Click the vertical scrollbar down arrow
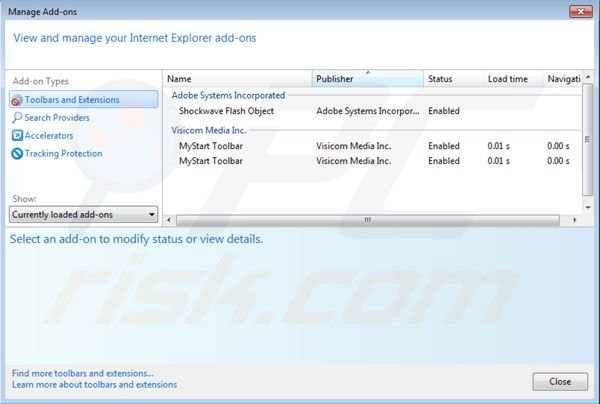600x404 pixels. (588, 208)
